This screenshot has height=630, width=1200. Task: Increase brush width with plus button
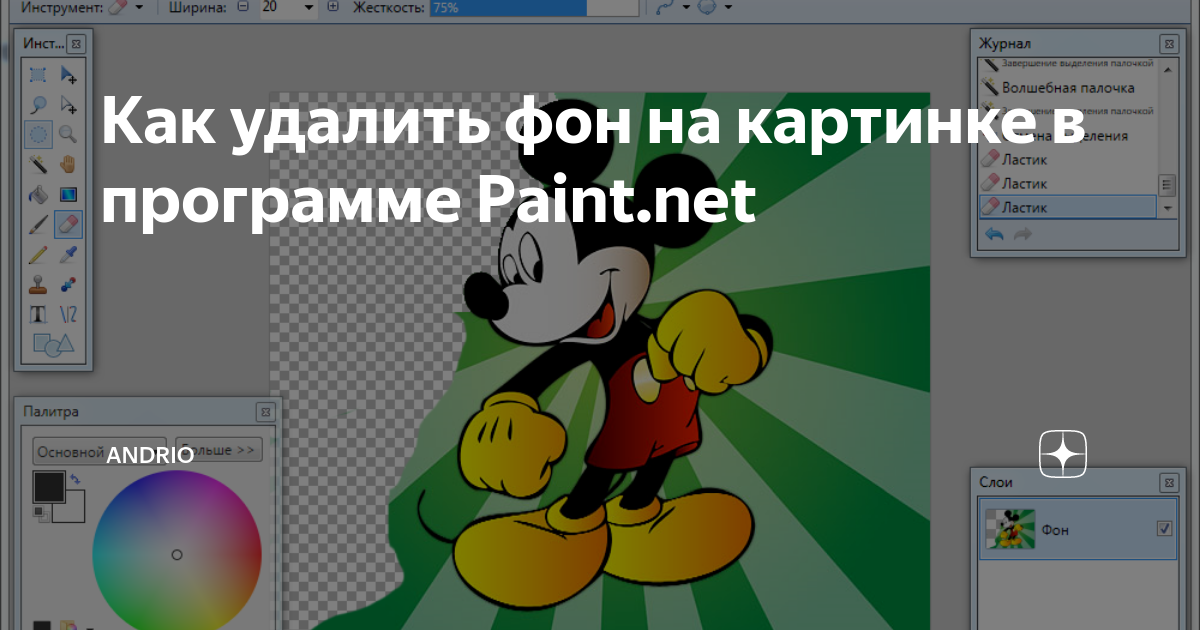coord(332,7)
